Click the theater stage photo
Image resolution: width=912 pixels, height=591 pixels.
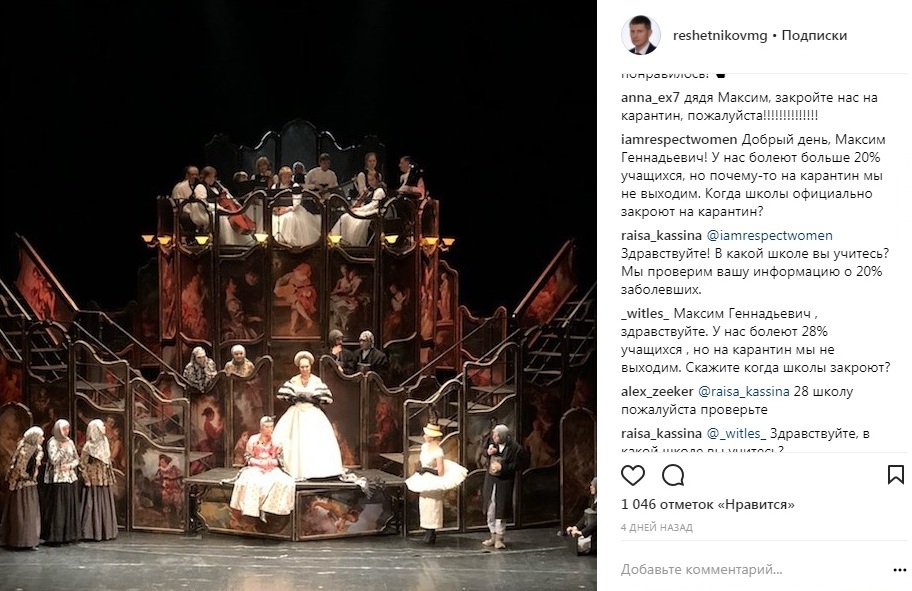coord(298,296)
